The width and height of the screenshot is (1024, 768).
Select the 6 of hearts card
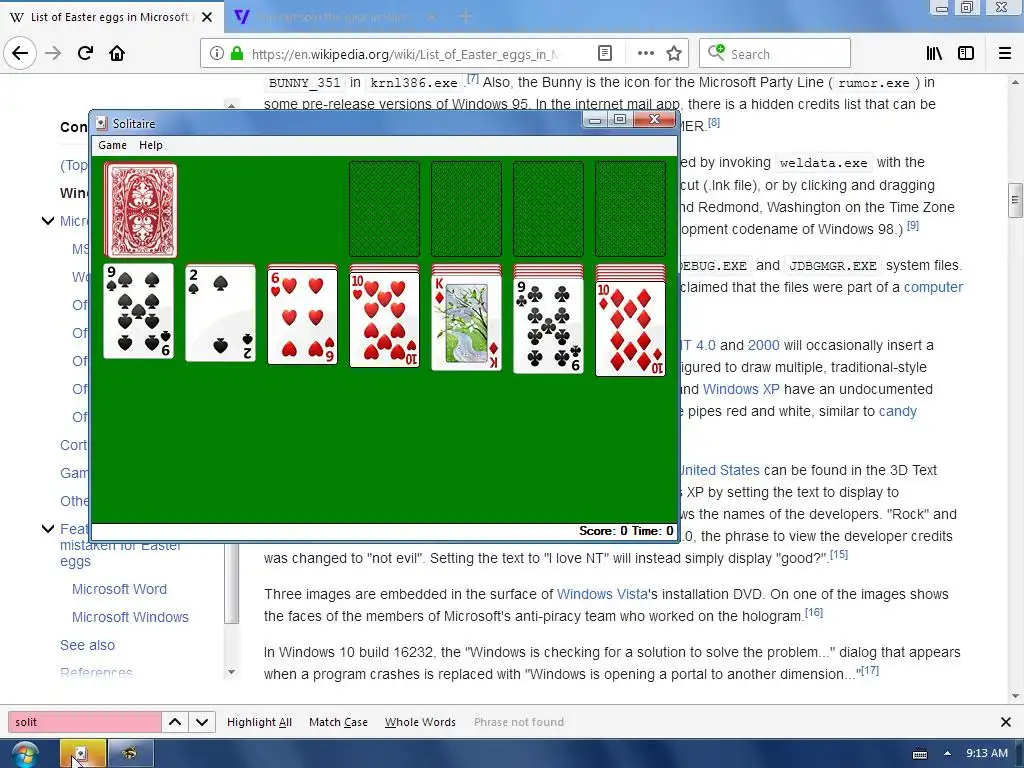[302, 316]
